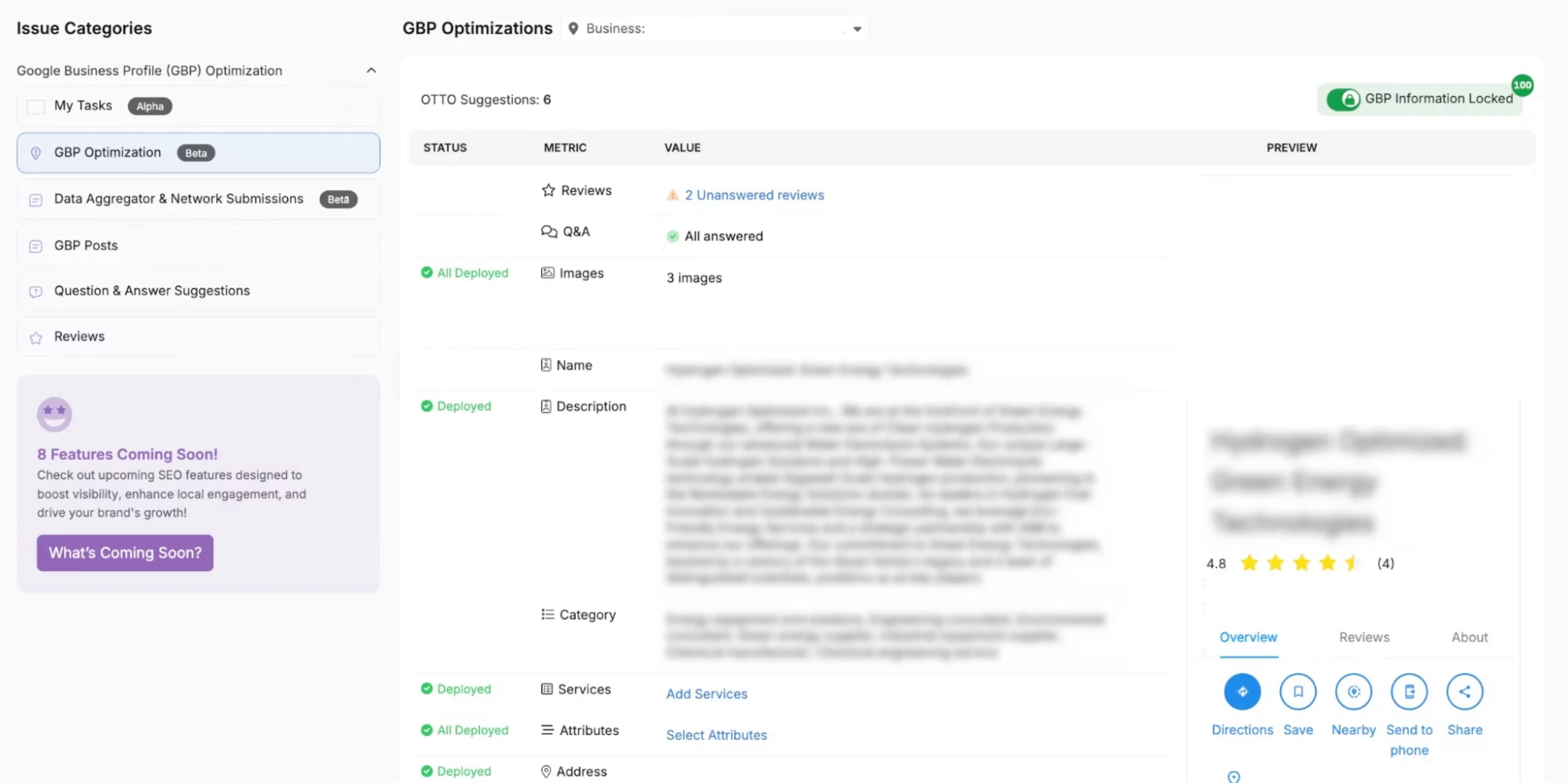Open the Nearby icon in preview panel

pos(1353,691)
